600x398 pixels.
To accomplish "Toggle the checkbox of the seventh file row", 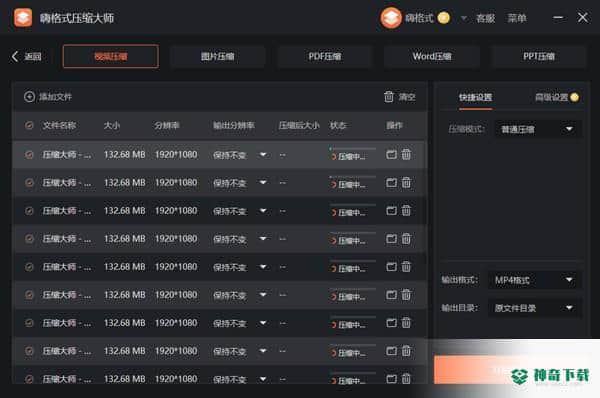I will click(x=29, y=323).
